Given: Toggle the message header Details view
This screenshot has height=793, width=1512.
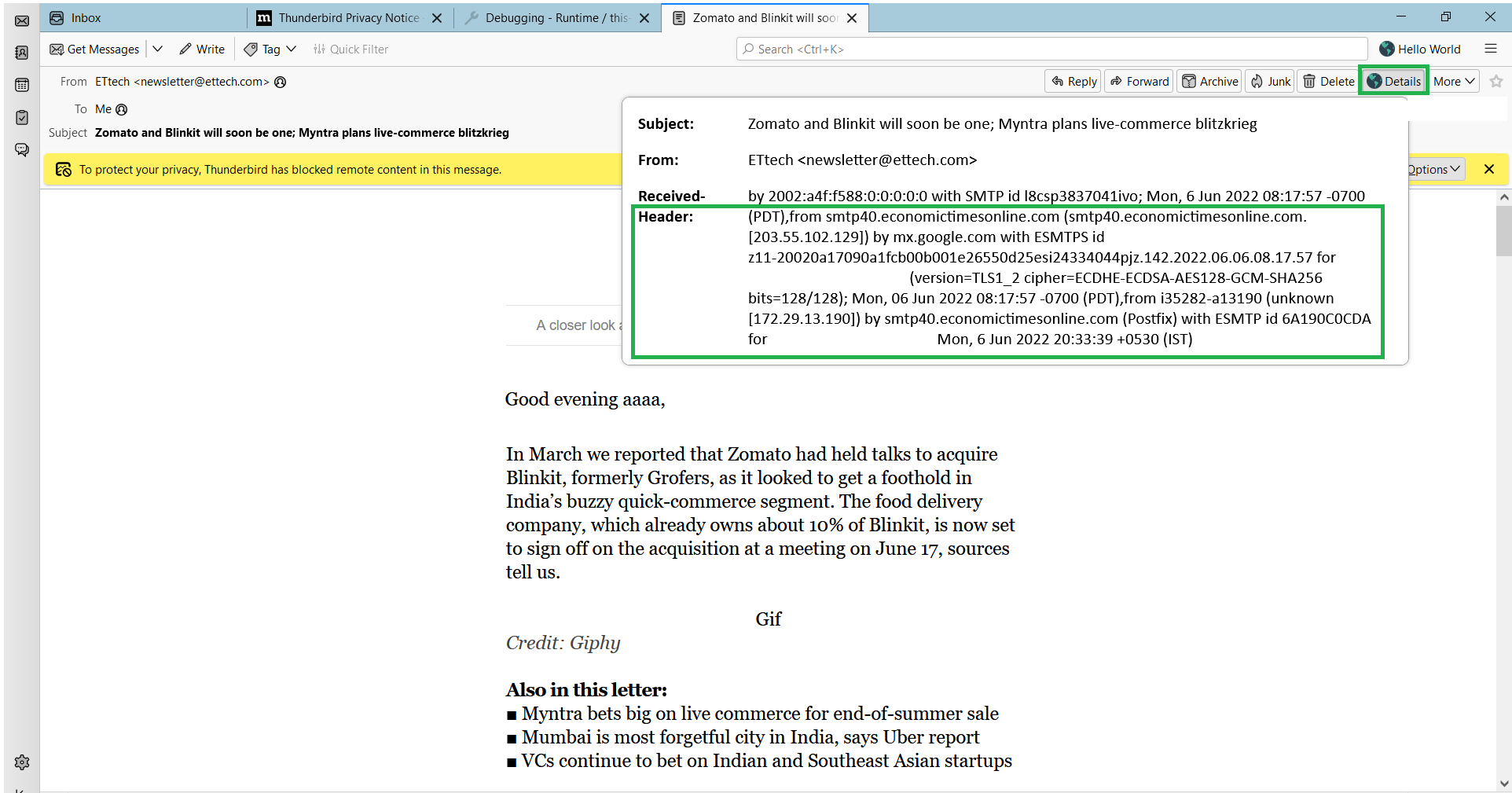Looking at the screenshot, I should pos(1393,81).
